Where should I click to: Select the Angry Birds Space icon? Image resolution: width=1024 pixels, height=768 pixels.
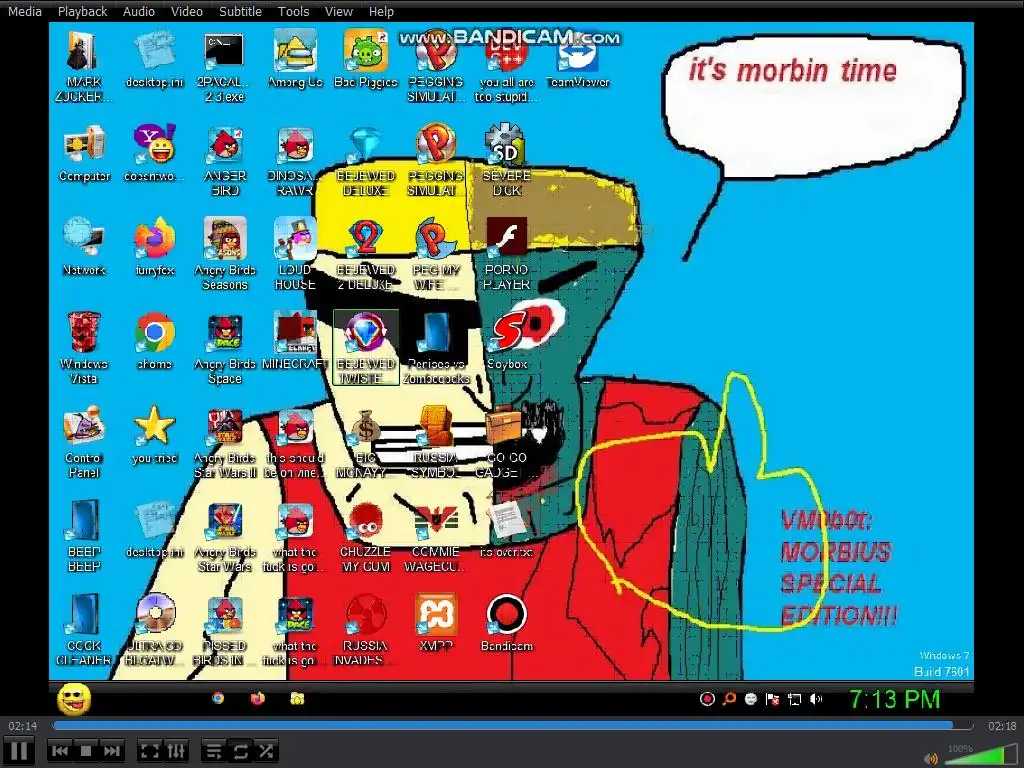point(225,349)
